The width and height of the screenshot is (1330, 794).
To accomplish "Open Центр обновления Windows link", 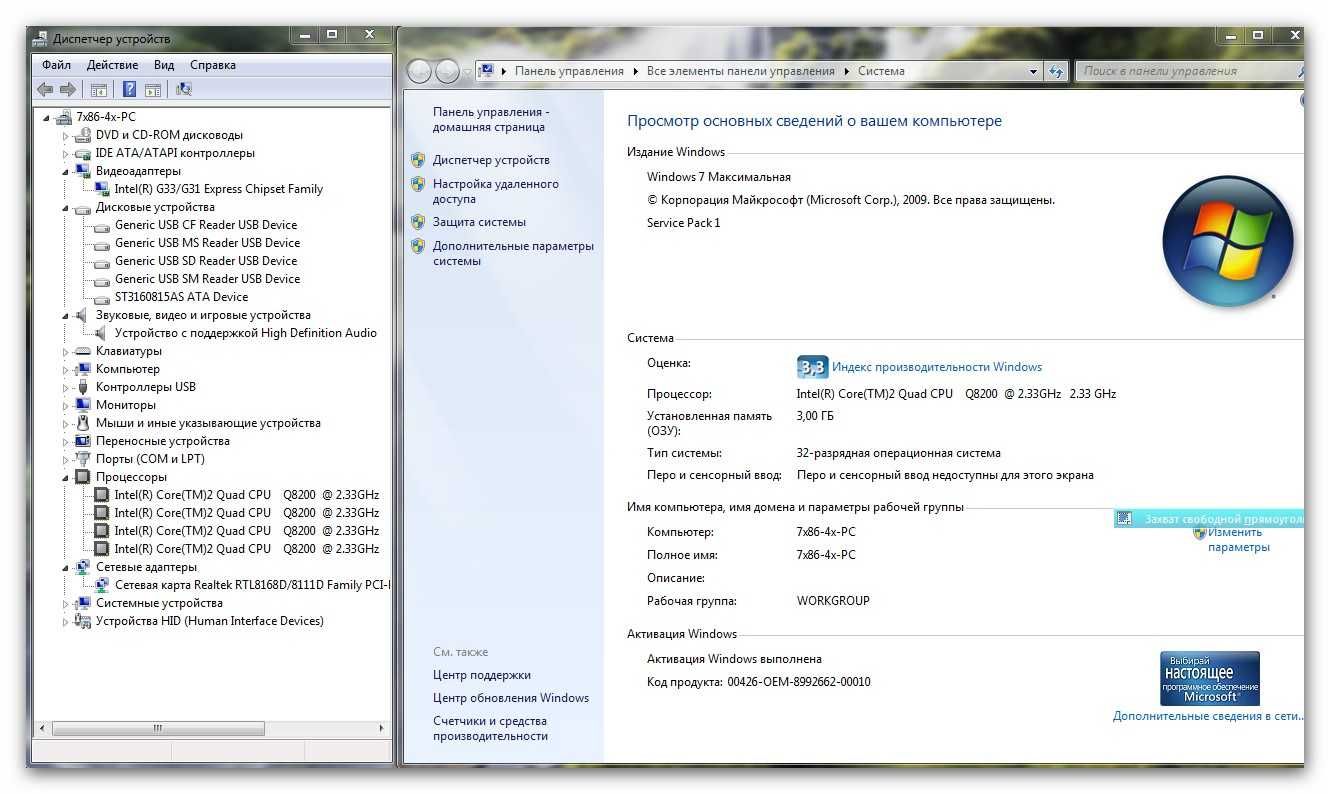I will click(511, 698).
